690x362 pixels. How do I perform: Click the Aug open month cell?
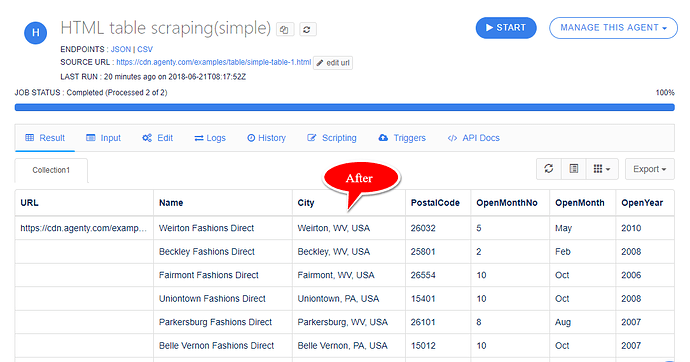pos(583,322)
